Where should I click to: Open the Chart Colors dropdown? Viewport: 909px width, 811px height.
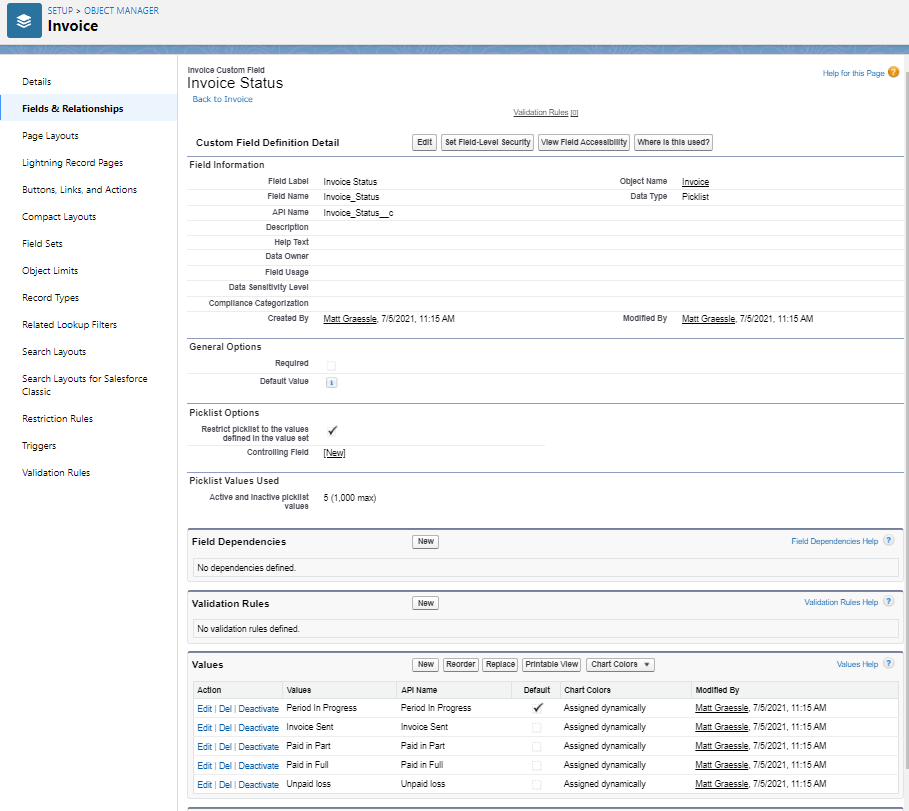pyautogui.click(x=622, y=664)
